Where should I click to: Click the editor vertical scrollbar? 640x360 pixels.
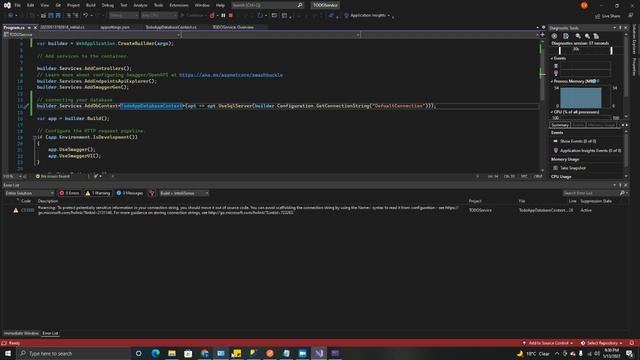click(x=542, y=105)
